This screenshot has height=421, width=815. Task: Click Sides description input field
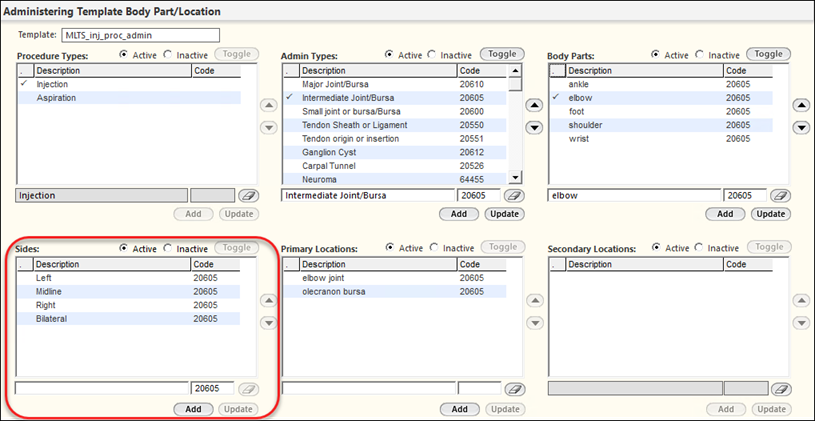[102, 388]
